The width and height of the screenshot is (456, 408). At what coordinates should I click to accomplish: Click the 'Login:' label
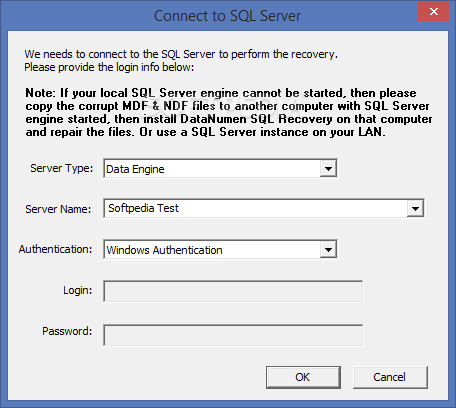78,290
